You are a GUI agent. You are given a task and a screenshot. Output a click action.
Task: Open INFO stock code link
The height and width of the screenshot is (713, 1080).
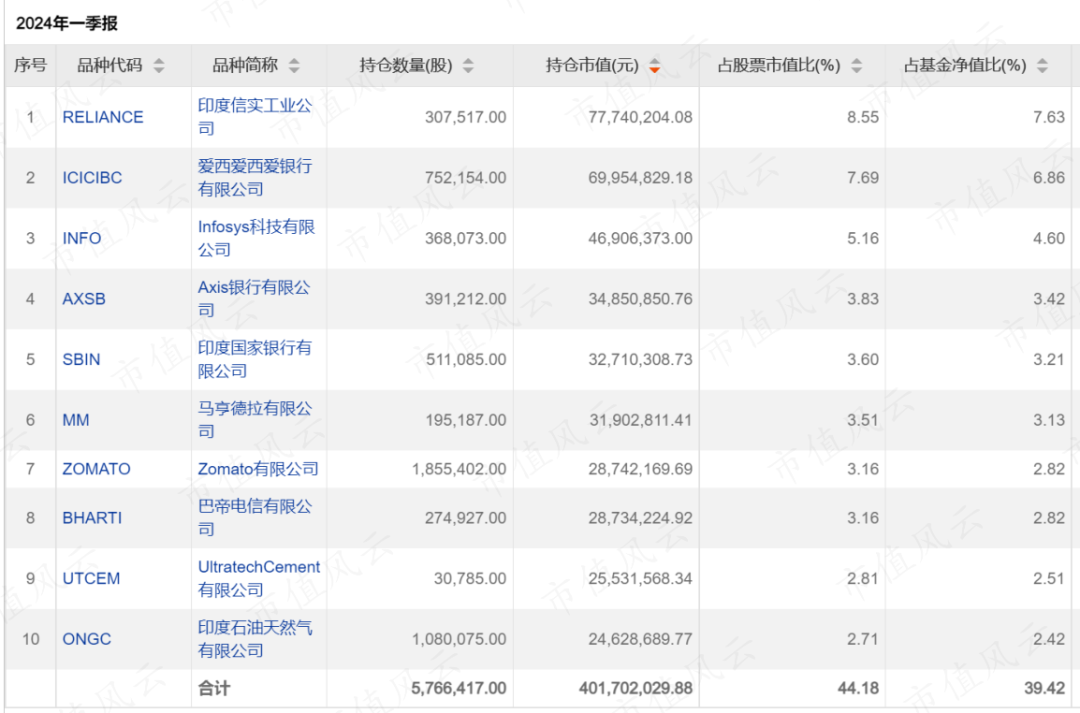tap(81, 238)
